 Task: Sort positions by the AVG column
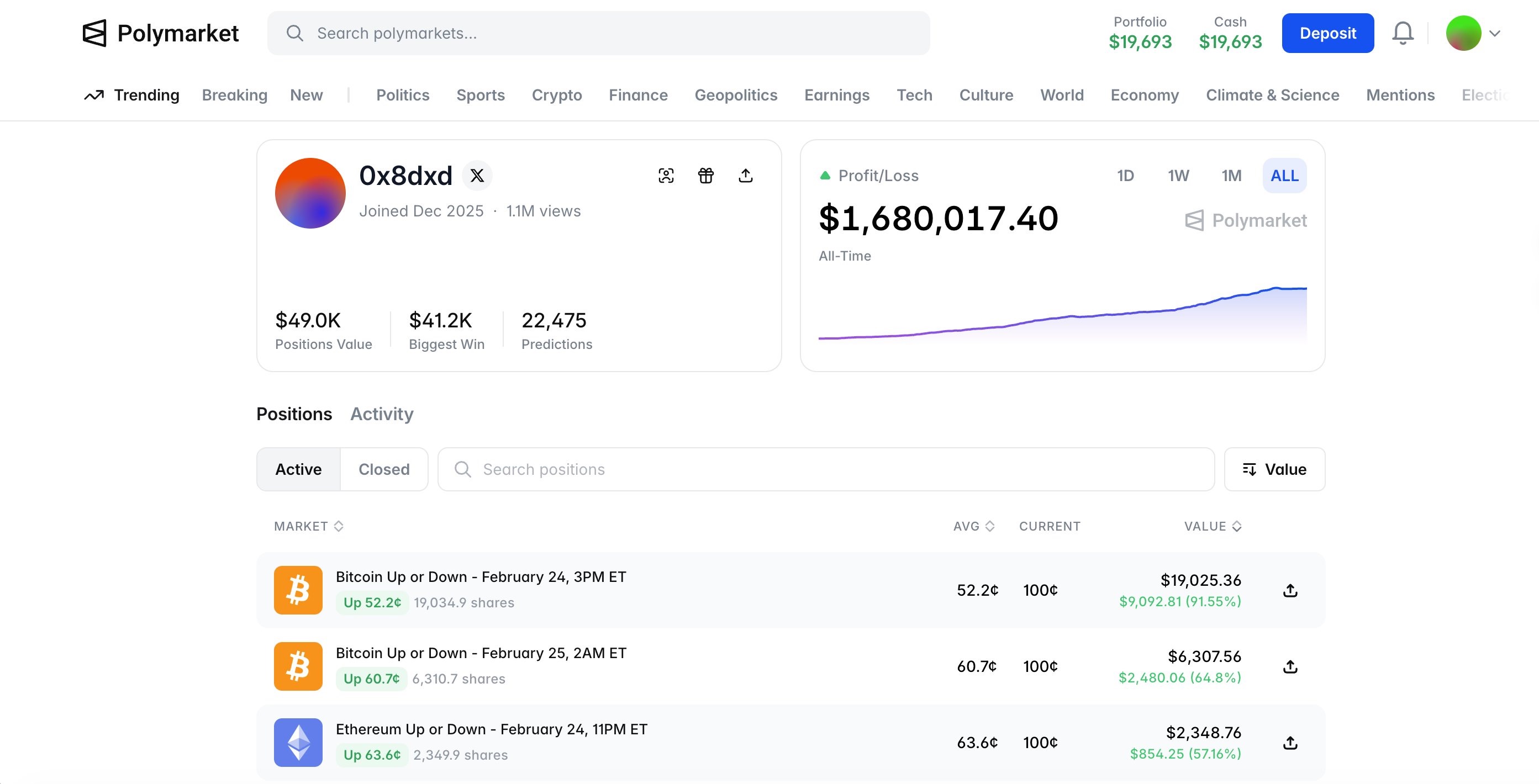[973, 526]
